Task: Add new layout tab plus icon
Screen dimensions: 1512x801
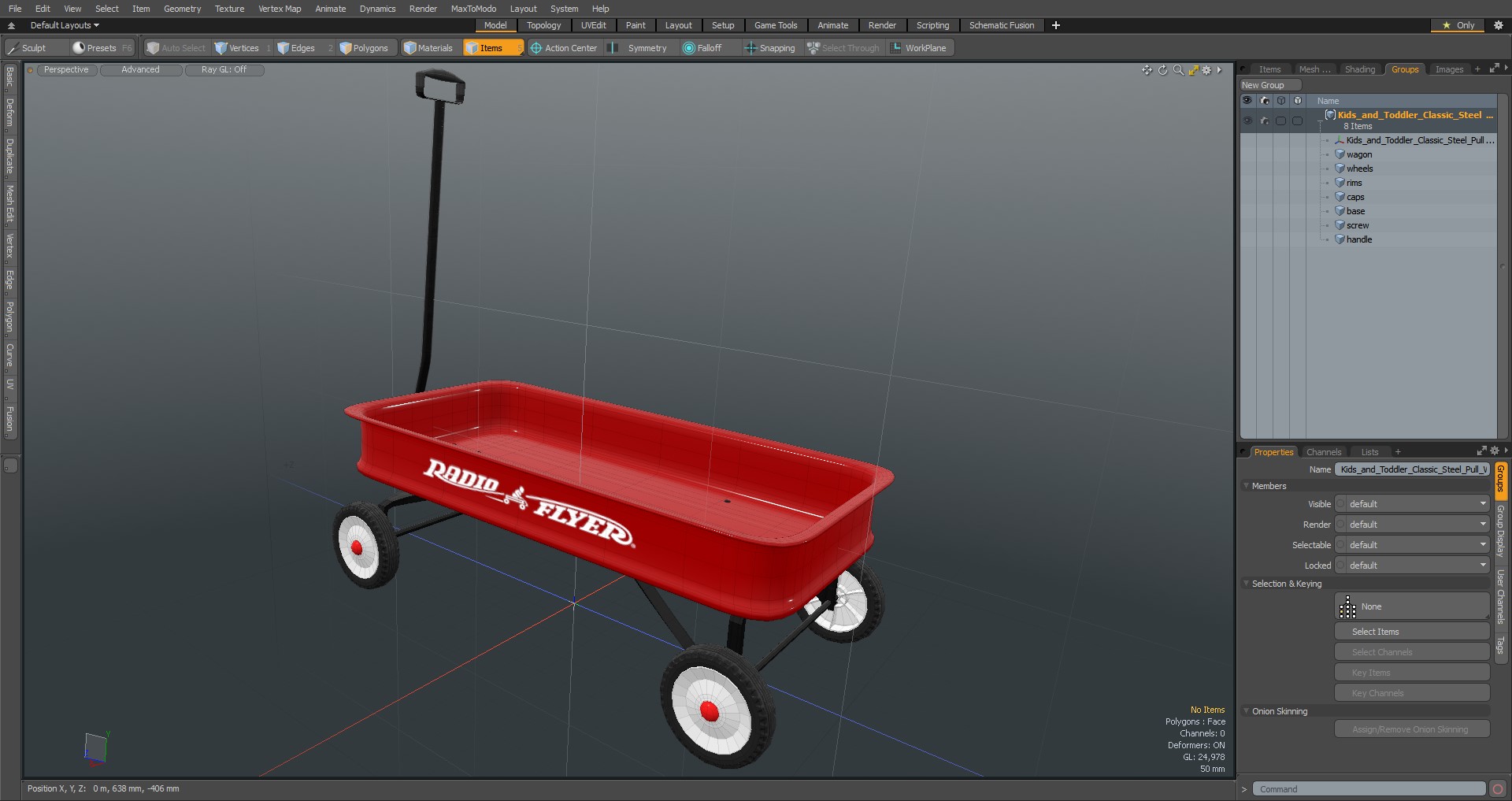Action: [x=1056, y=25]
